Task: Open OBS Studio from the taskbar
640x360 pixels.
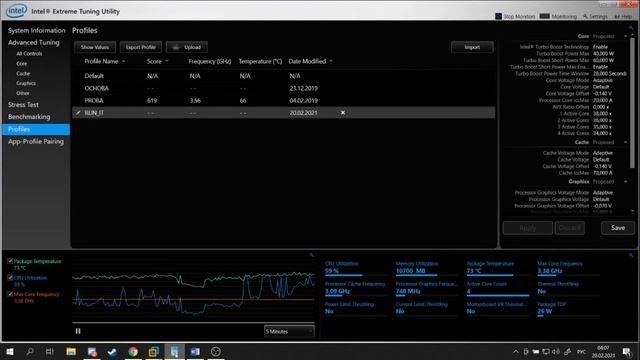Action: tap(216, 351)
